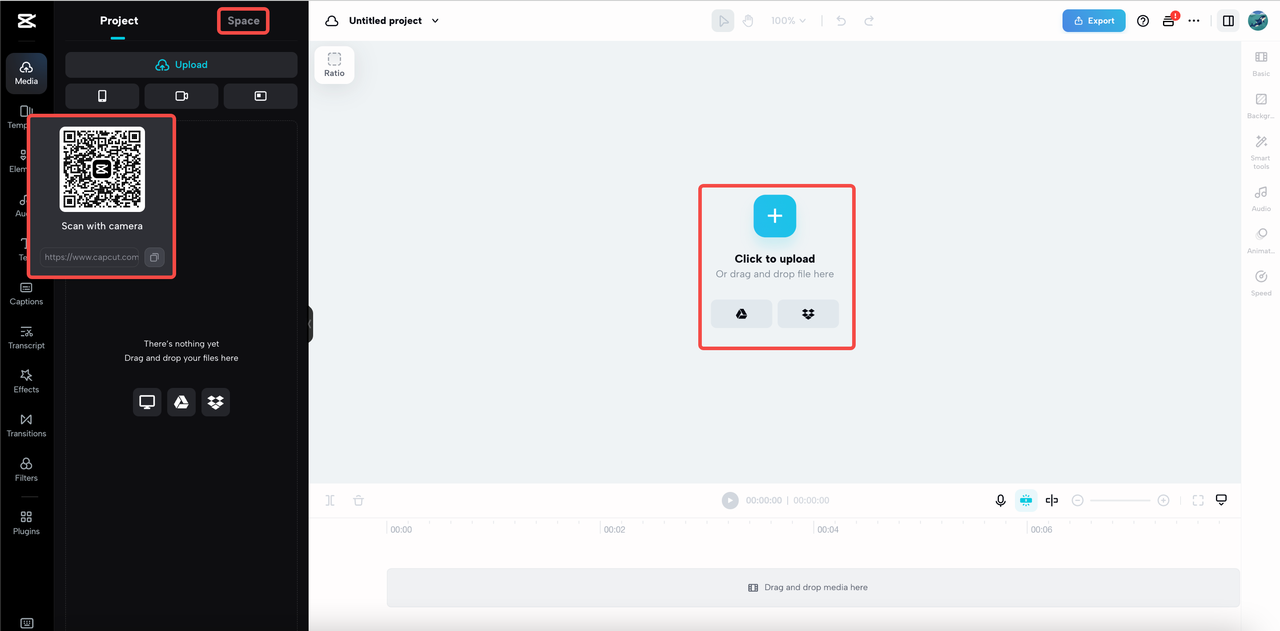Choose screen recording icon
This screenshot has width=1280, height=631.
[260, 96]
